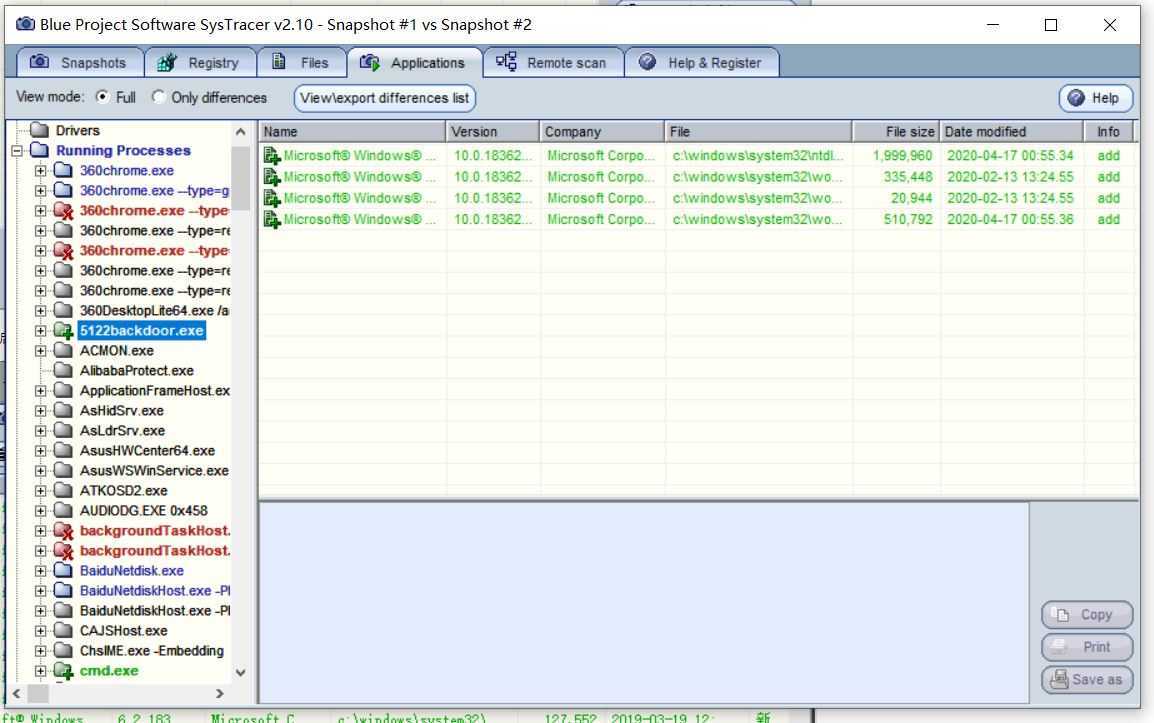
Task: Click the module icon for the 20,944 row
Action: point(272,199)
